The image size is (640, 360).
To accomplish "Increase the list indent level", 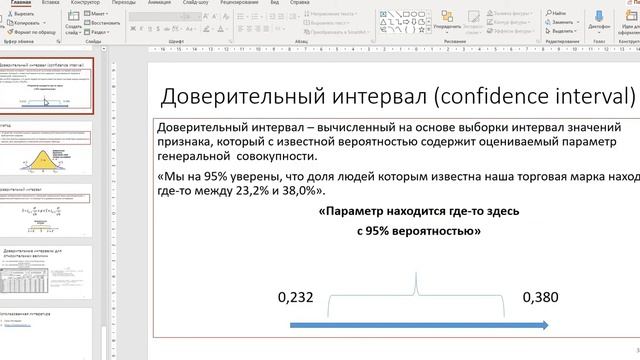I will coord(281,17).
